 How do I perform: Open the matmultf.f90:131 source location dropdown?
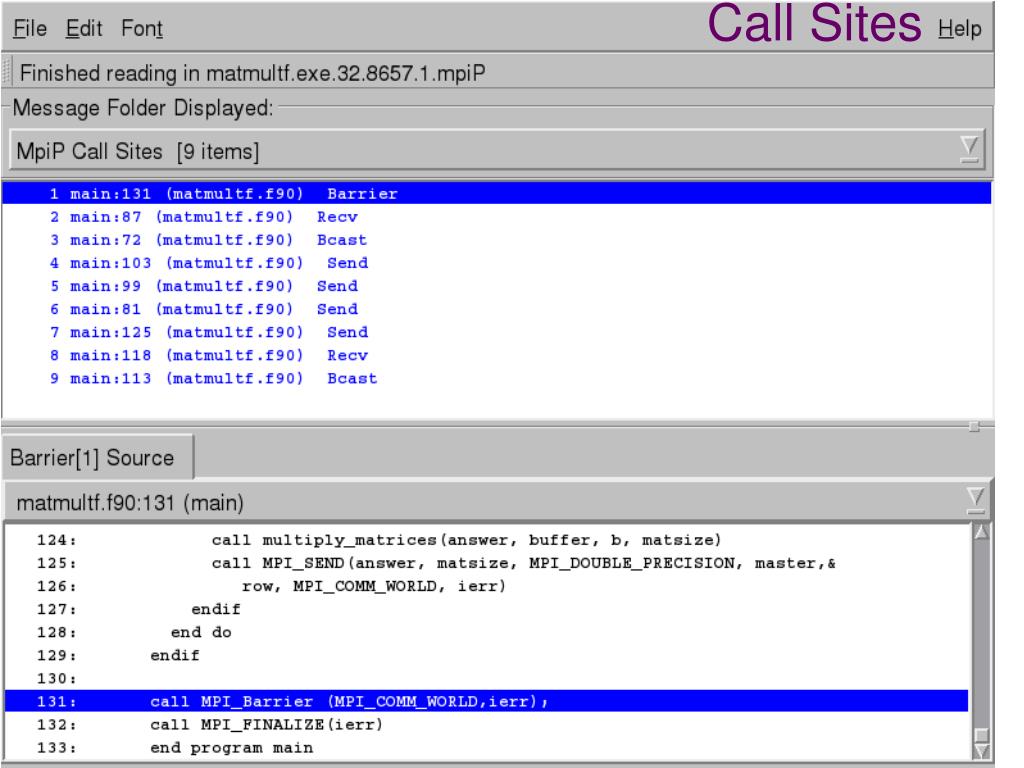480,499
